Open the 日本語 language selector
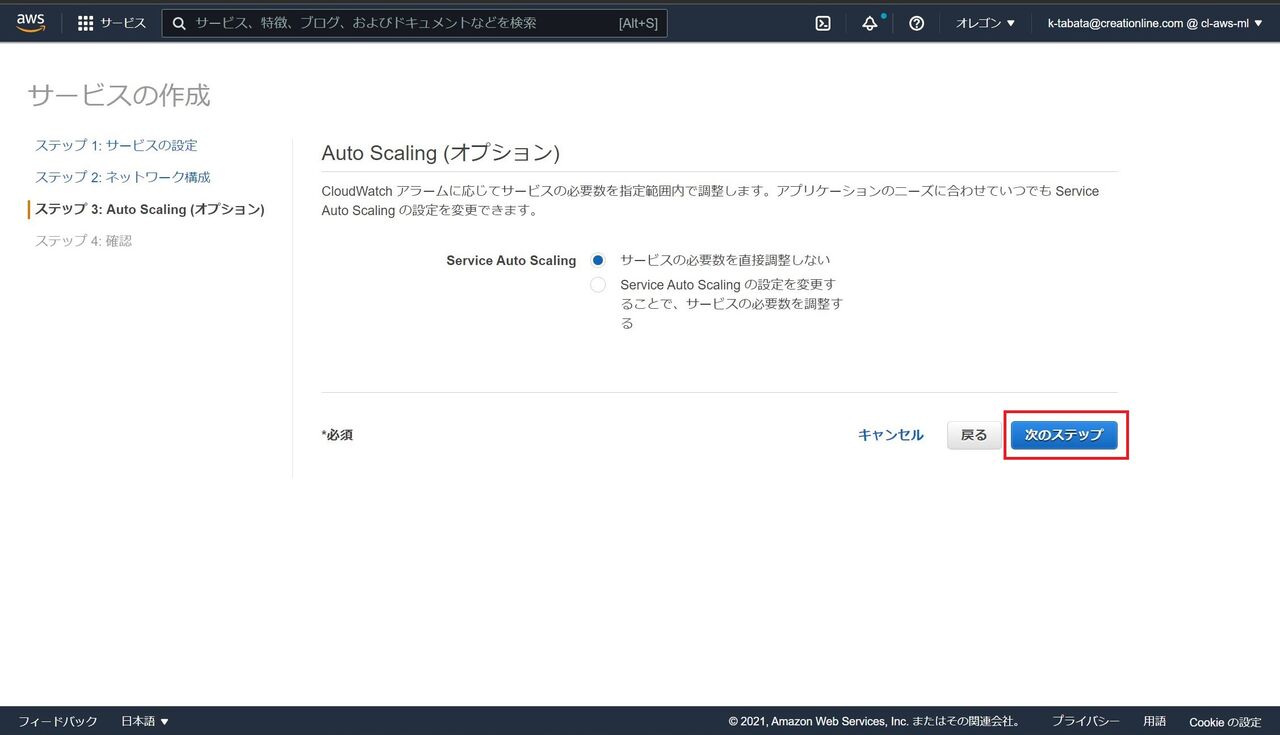The image size is (1280, 735). pos(145,721)
